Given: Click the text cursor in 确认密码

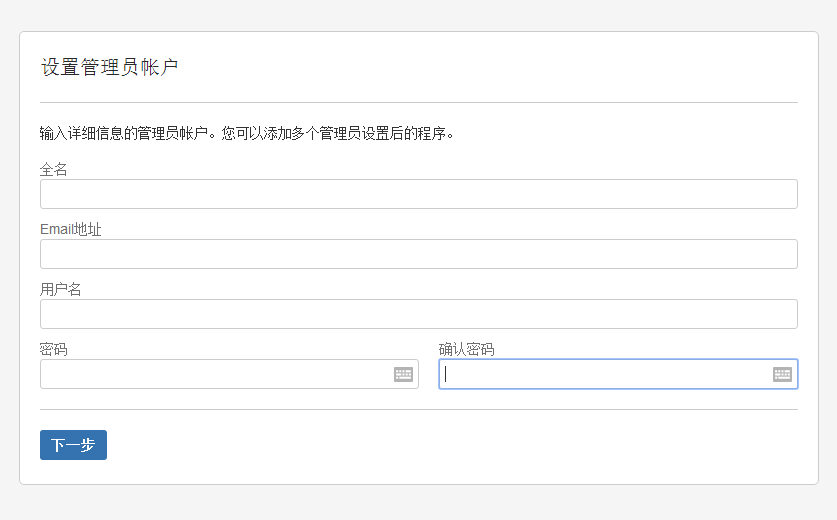Looking at the screenshot, I should pyautogui.click(x=446, y=374).
